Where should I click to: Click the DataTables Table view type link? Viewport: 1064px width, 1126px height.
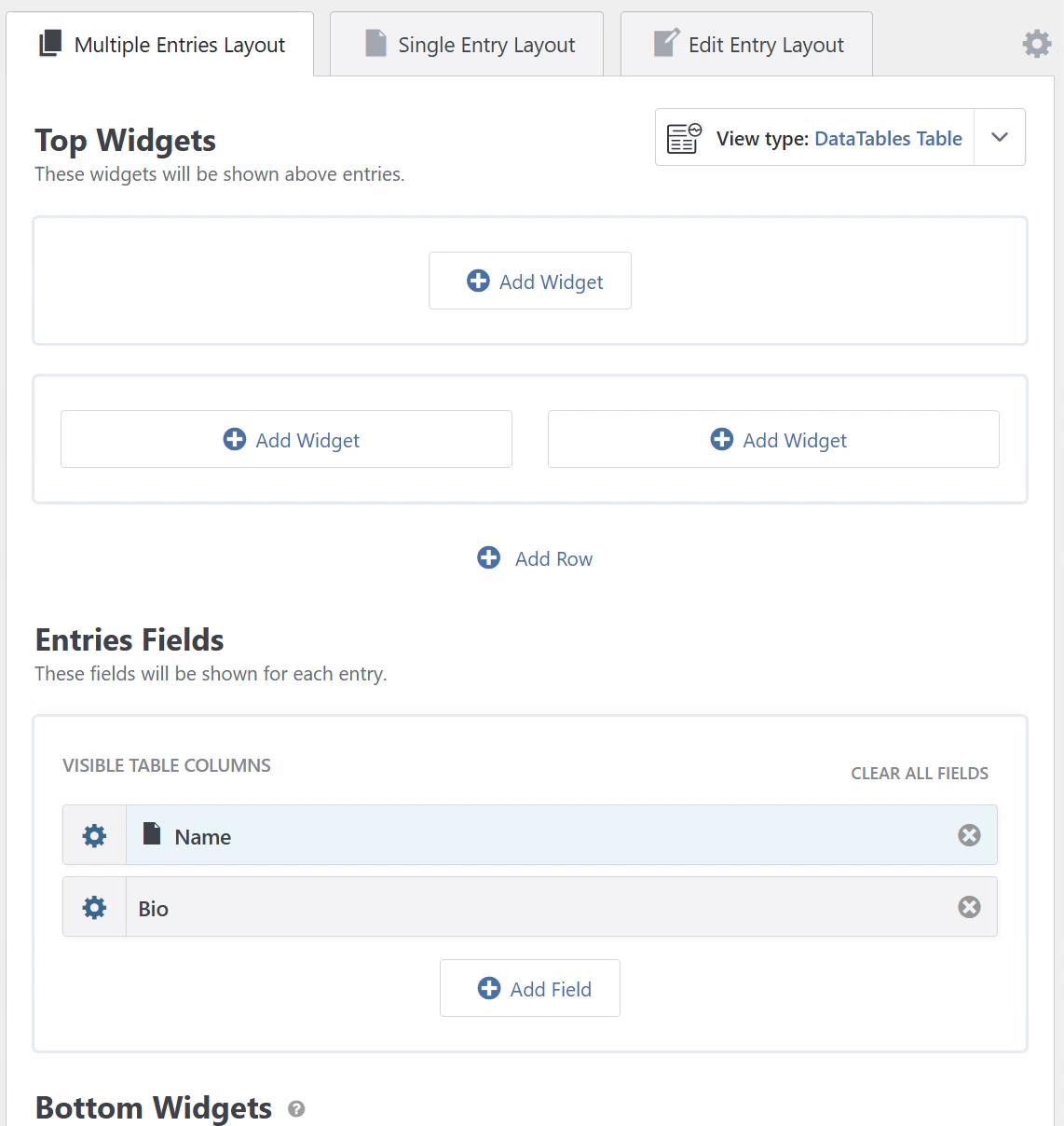click(x=888, y=139)
